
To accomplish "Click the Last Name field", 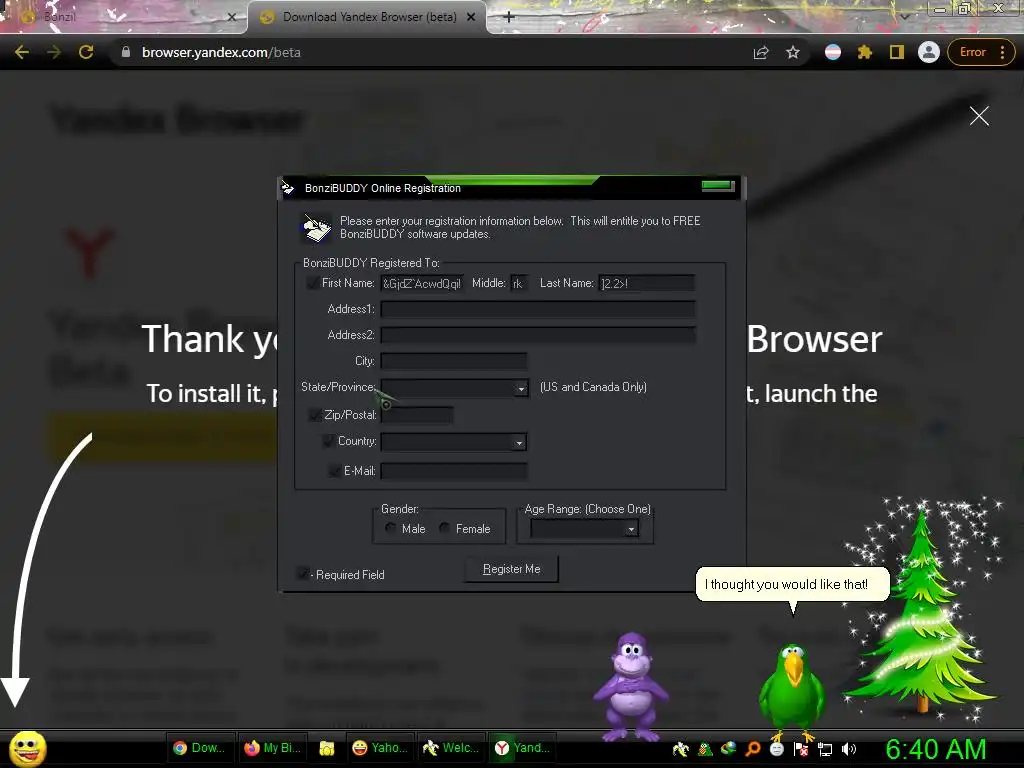I will click(647, 283).
